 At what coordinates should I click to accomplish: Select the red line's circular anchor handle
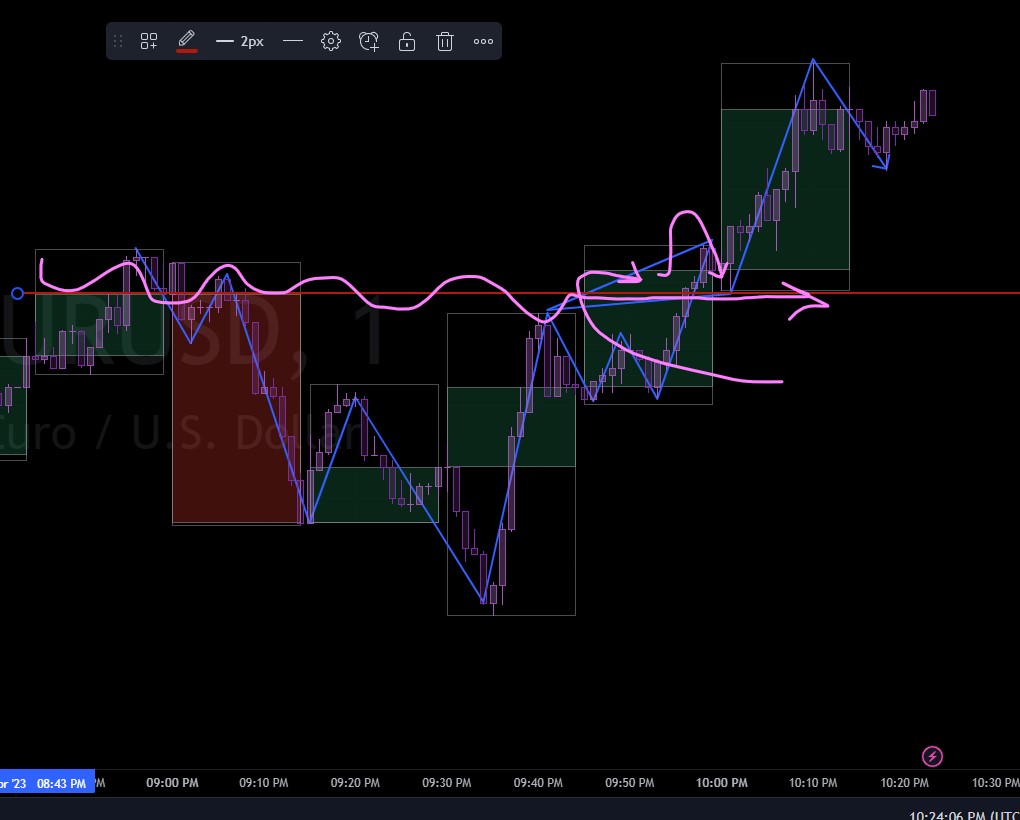18,293
